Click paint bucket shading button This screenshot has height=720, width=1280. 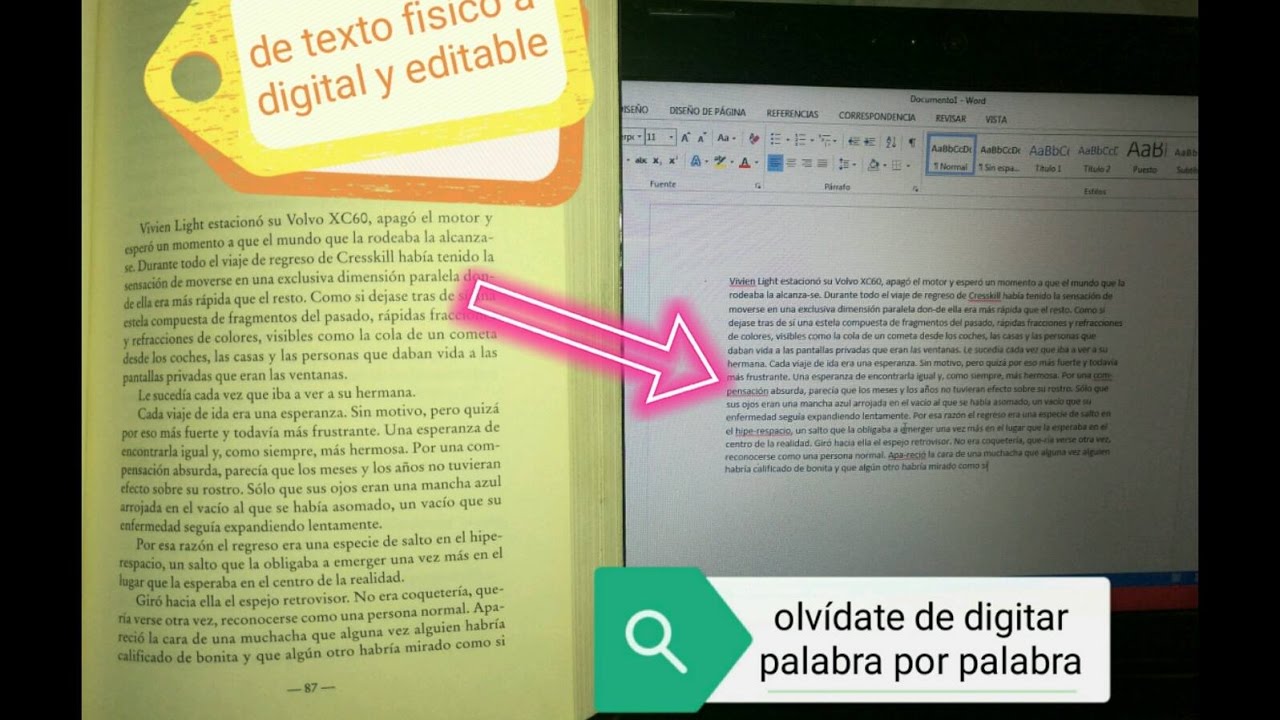pyautogui.click(x=874, y=164)
